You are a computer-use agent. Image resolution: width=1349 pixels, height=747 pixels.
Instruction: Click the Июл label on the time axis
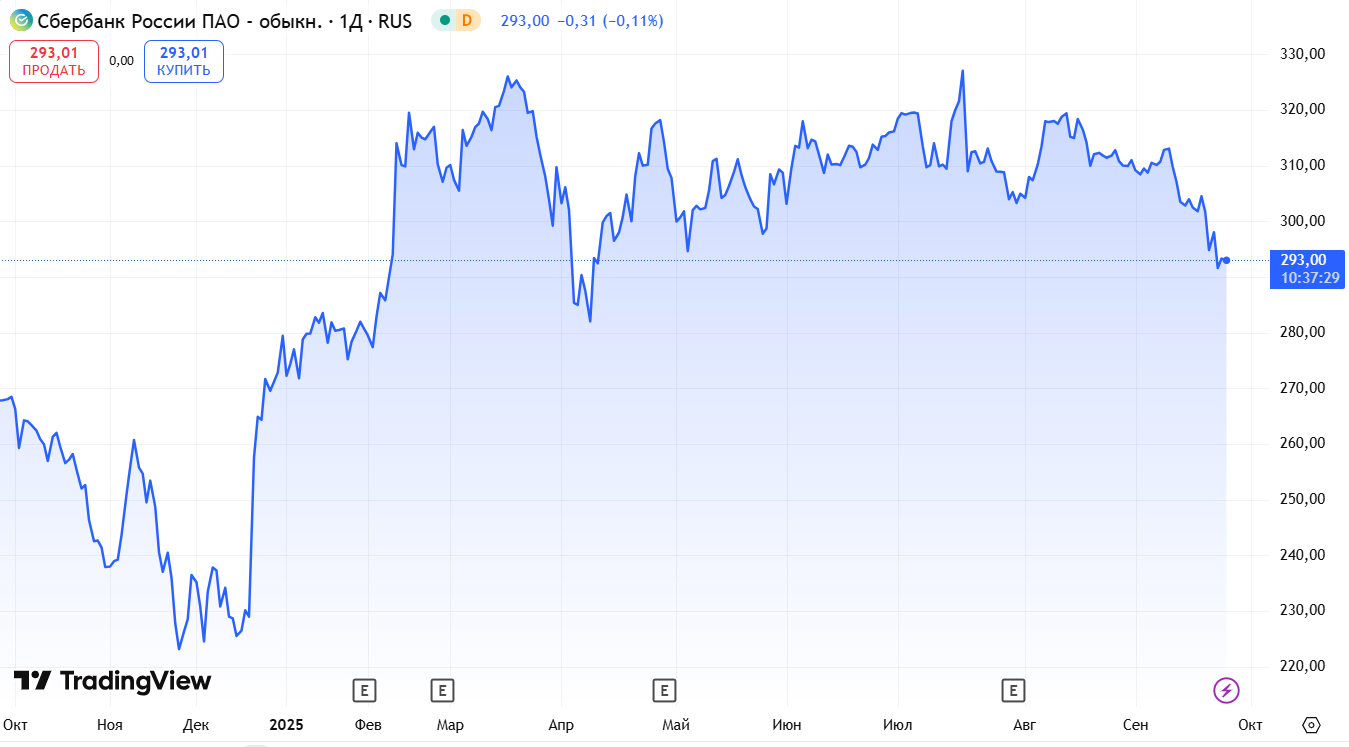898,725
